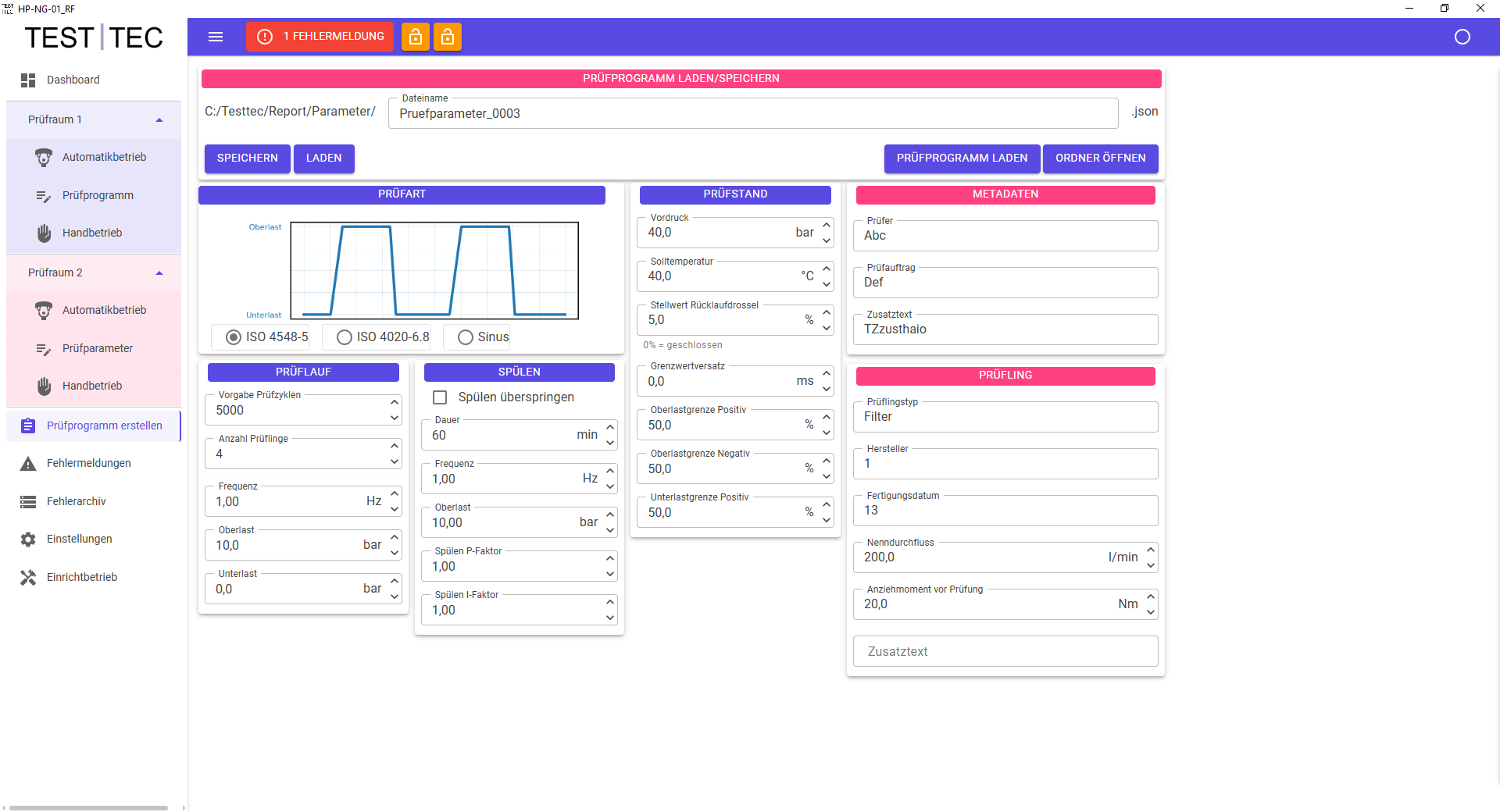The width and height of the screenshot is (1500, 812).
Task: Click the sidebar horizontal scrollbar
Action: click(88, 808)
